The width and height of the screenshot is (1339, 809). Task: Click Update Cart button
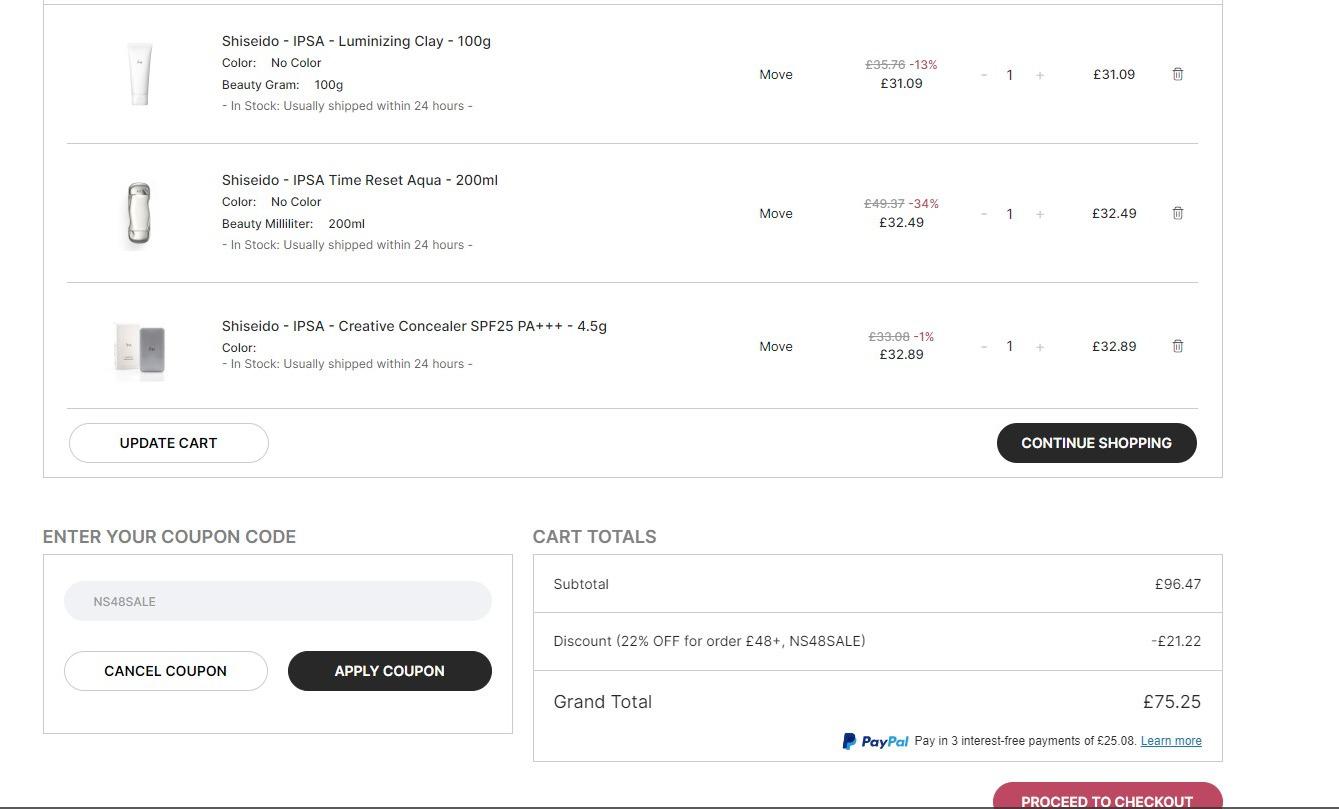click(168, 443)
